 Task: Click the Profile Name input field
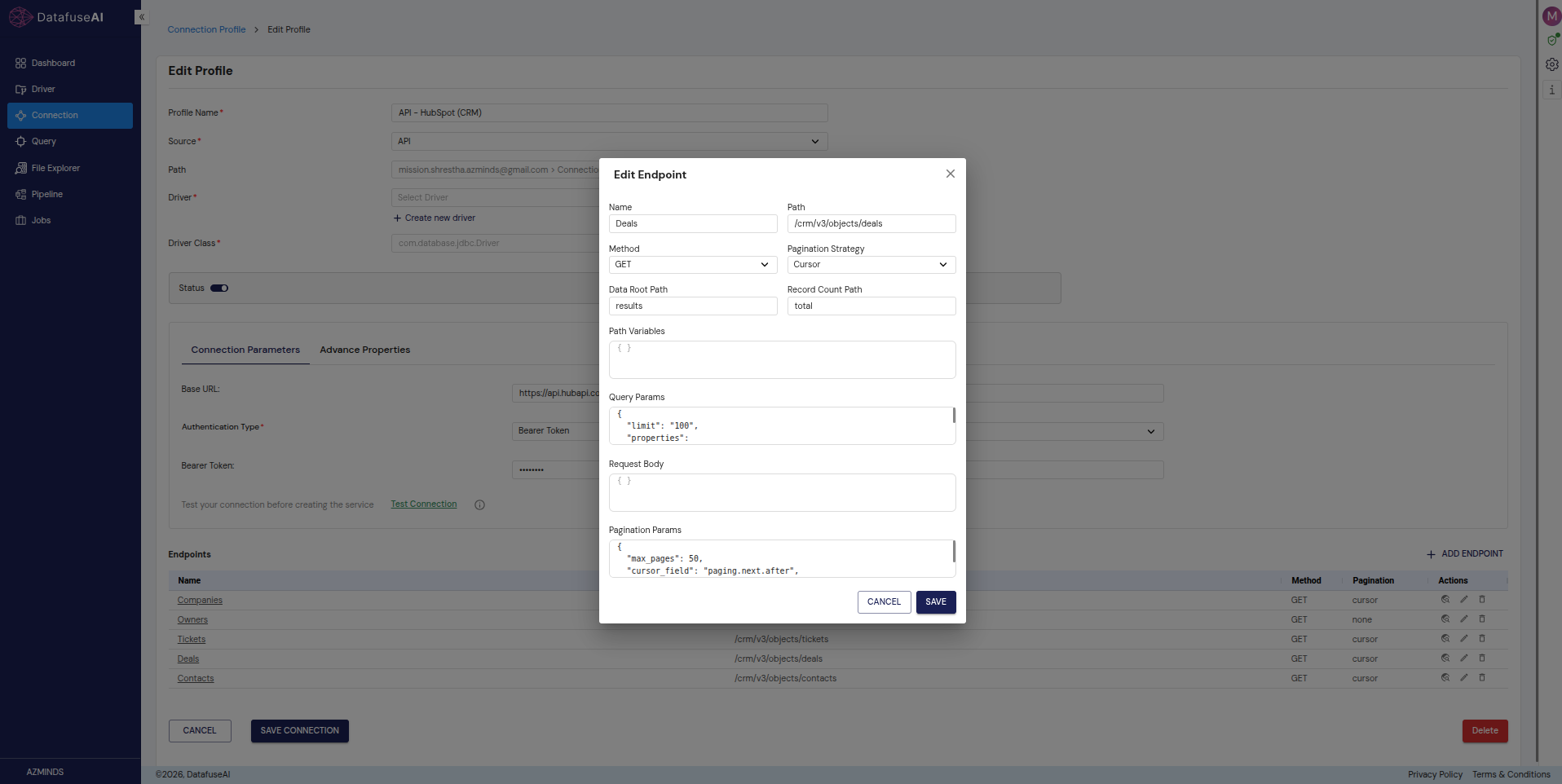[609, 113]
